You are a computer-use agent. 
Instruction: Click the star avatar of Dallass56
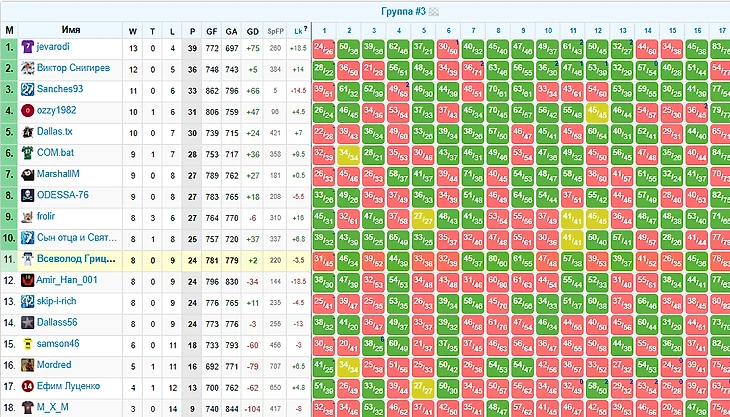pyautogui.click(x=27, y=323)
